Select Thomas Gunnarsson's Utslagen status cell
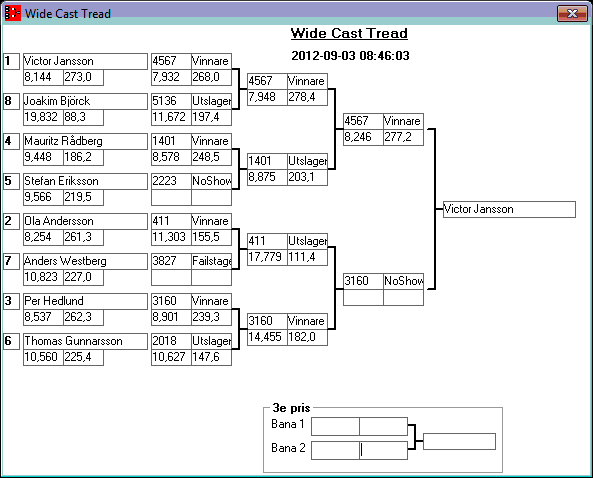Screen dimensions: 593x478 tap(211, 341)
